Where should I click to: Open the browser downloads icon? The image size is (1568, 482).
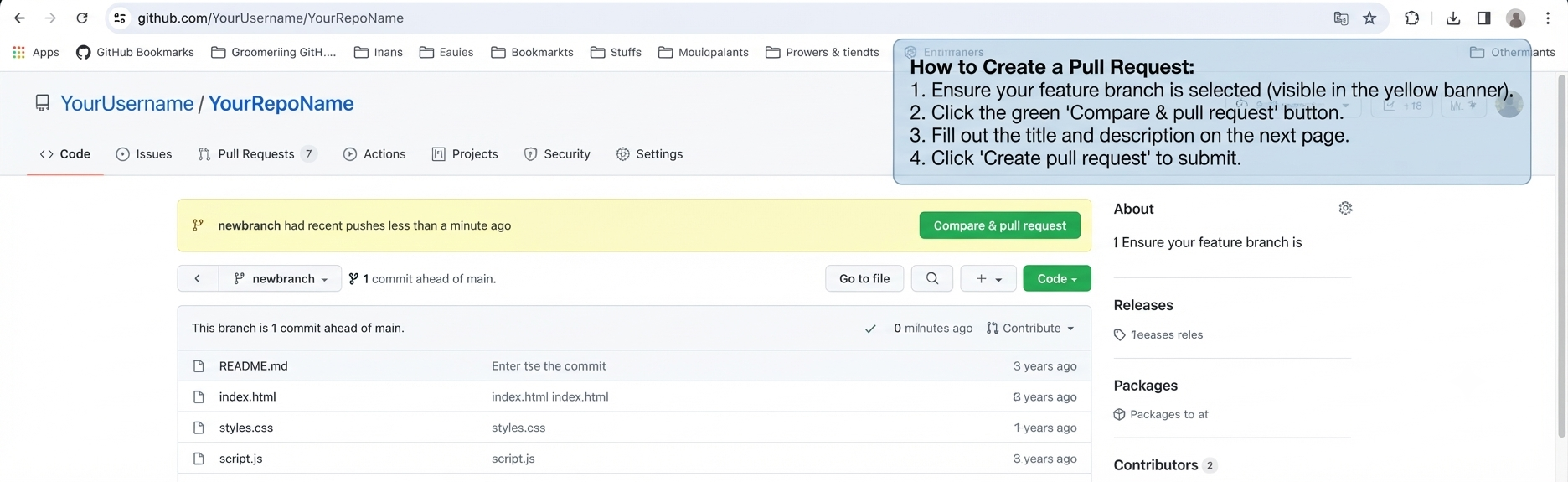[x=1453, y=18]
